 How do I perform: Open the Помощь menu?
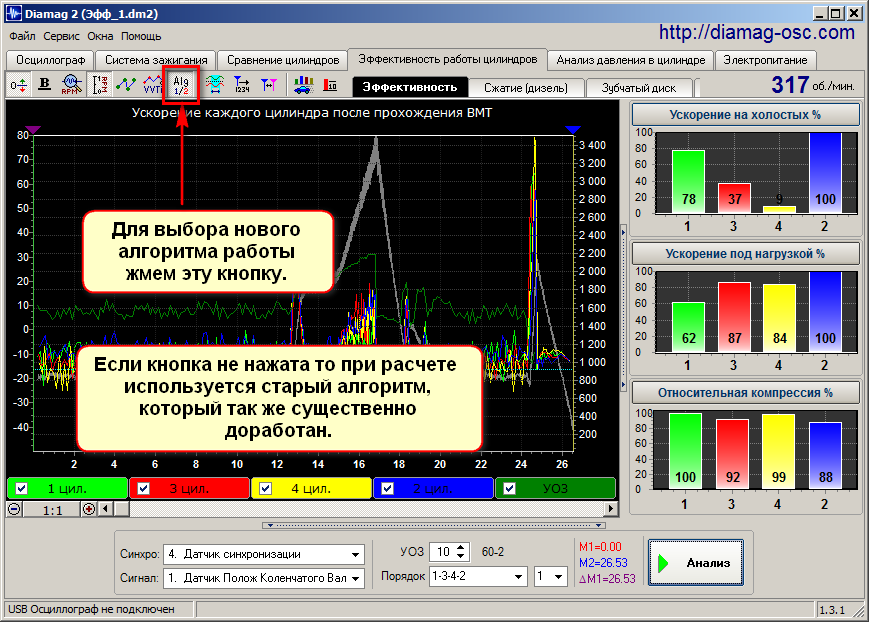(x=141, y=36)
